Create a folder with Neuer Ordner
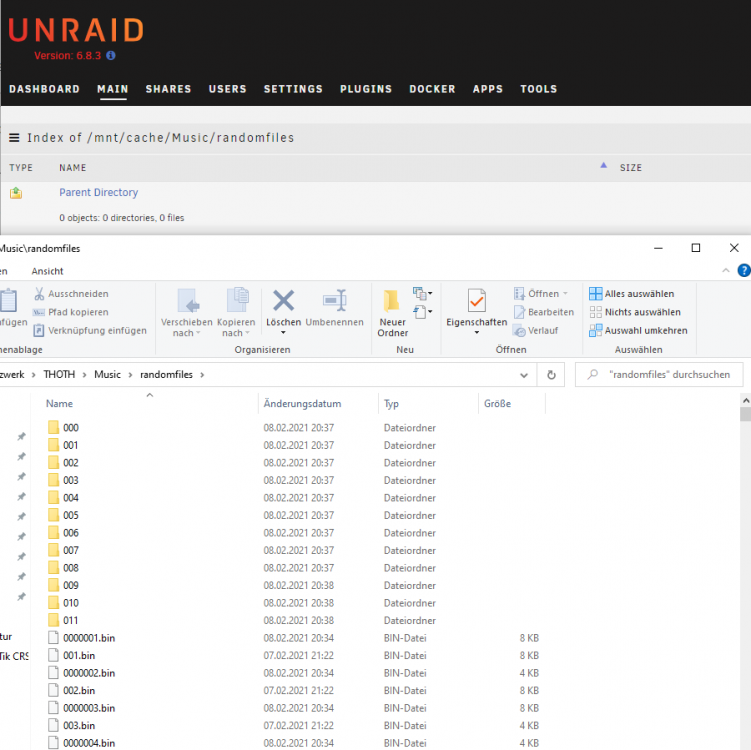 (x=392, y=313)
